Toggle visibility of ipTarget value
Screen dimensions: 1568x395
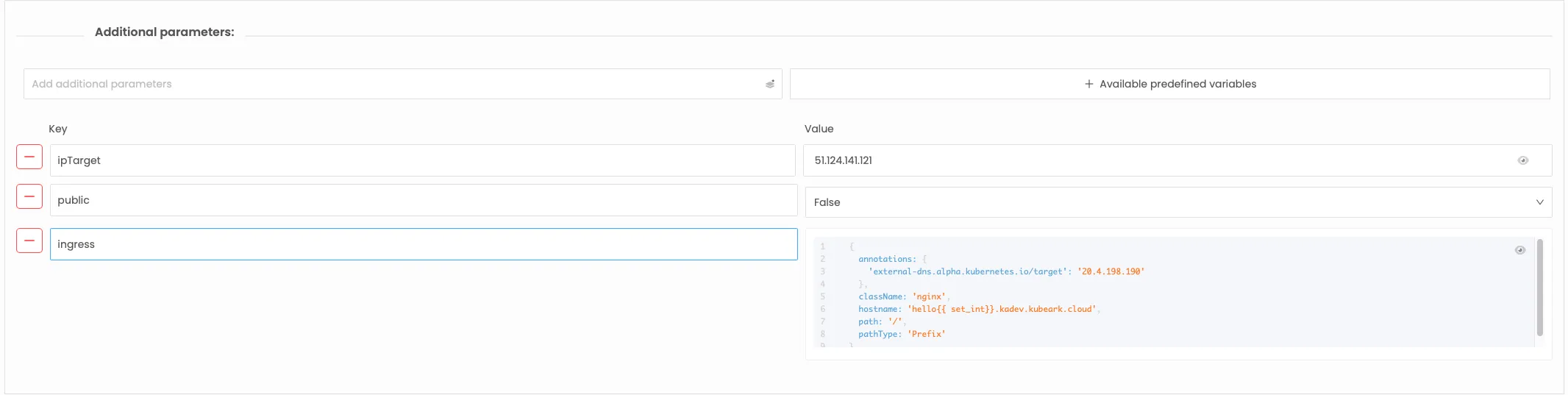[1522, 160]
